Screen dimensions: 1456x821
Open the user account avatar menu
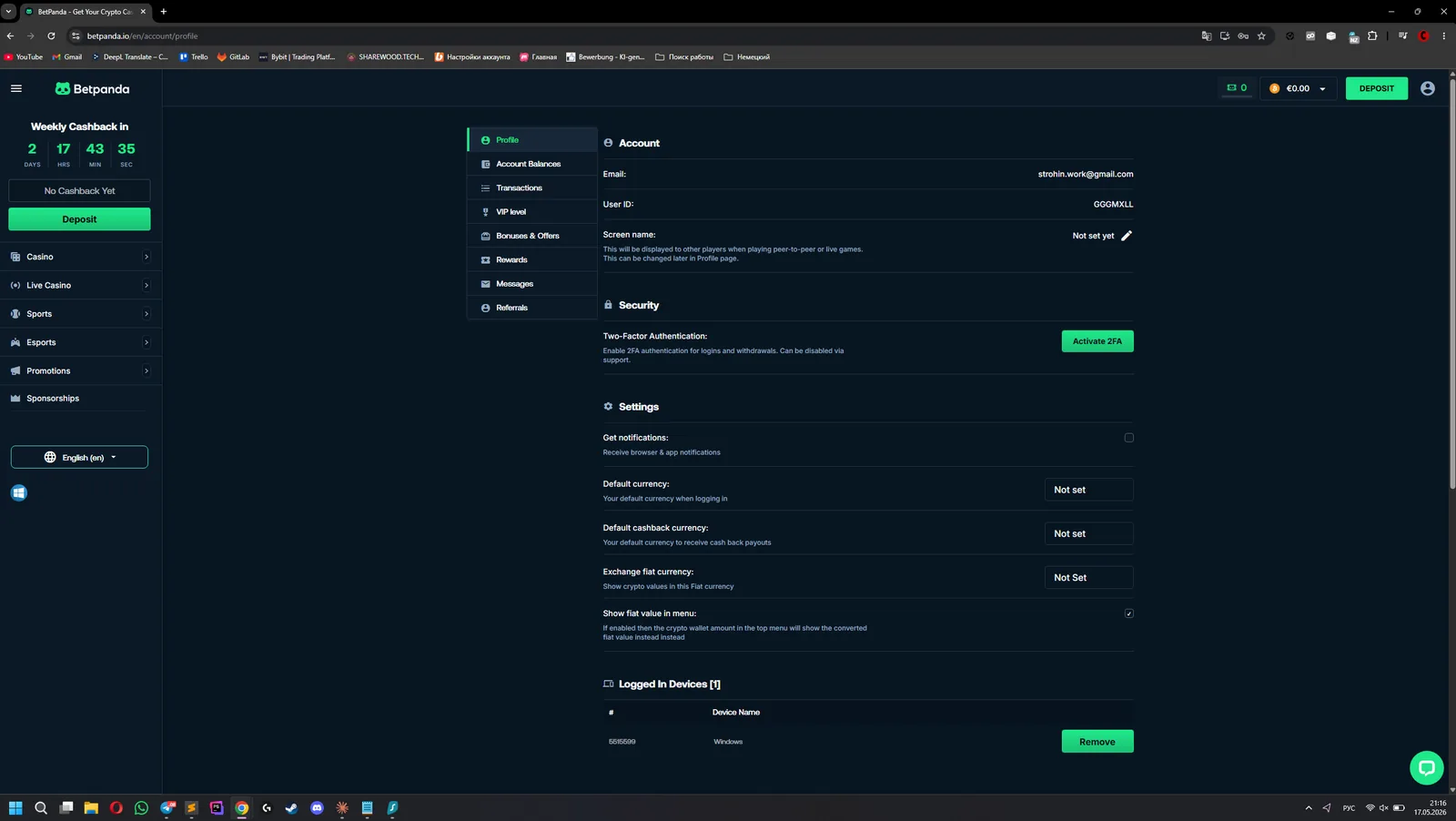1427,88
